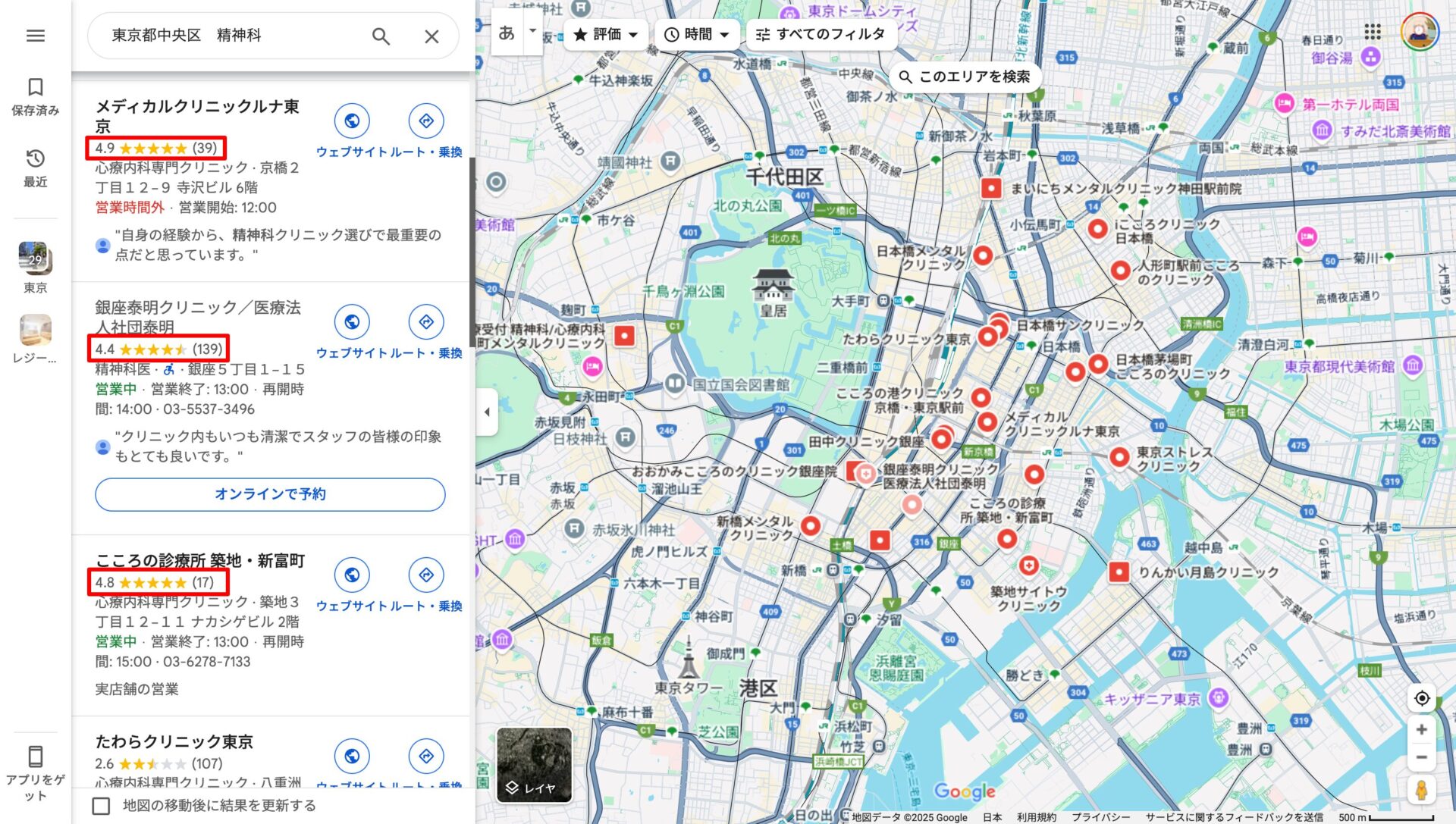
Task: Open the メディカルクリニックルナ東京 listing title
Action: pyautogui.click(x=197, y=116)
